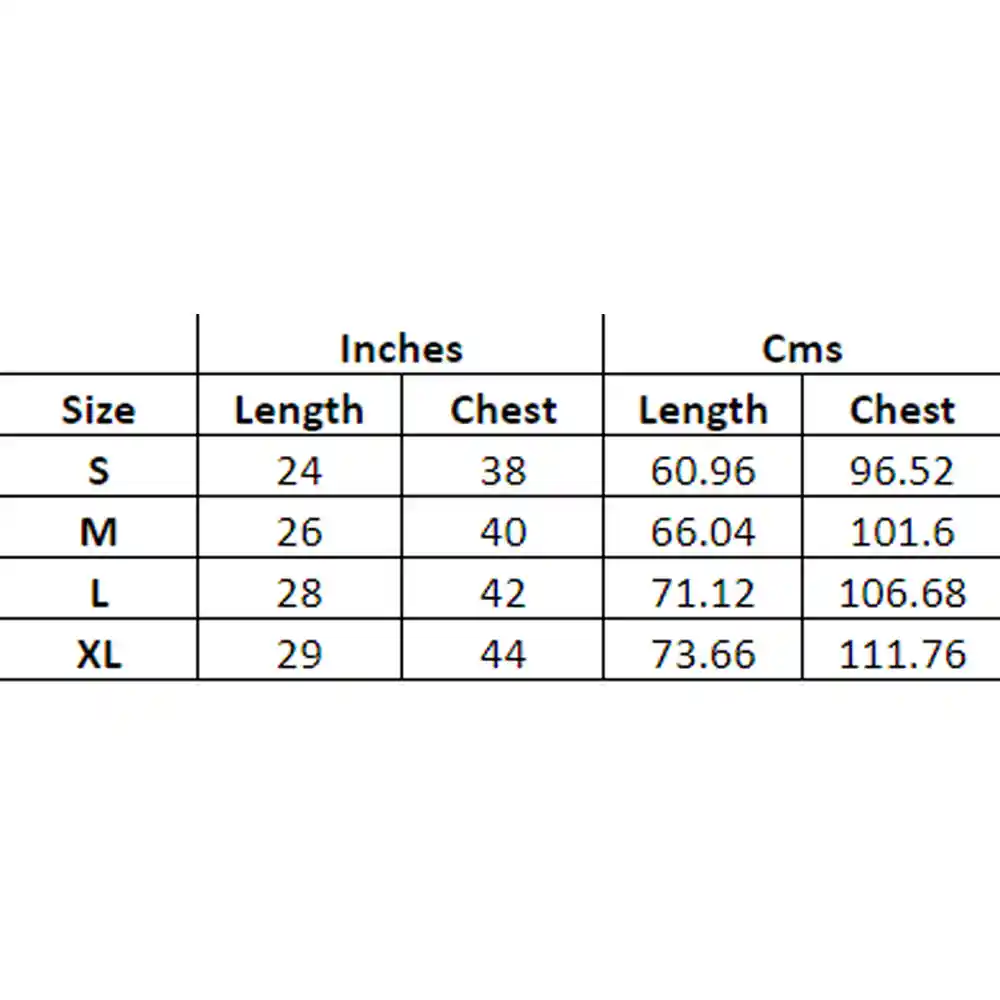
Task: Click the 111.76 chest cell
Action: point(902,650)
